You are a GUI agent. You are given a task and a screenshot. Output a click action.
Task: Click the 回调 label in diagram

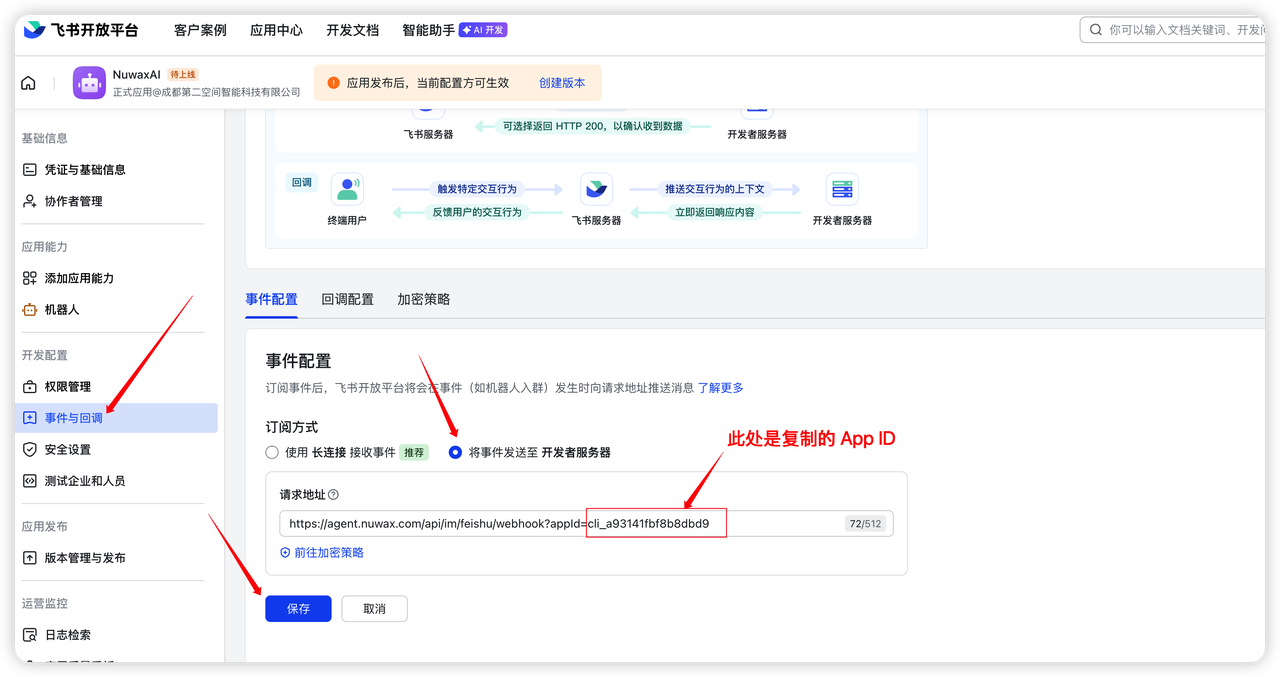click(301, 183)
